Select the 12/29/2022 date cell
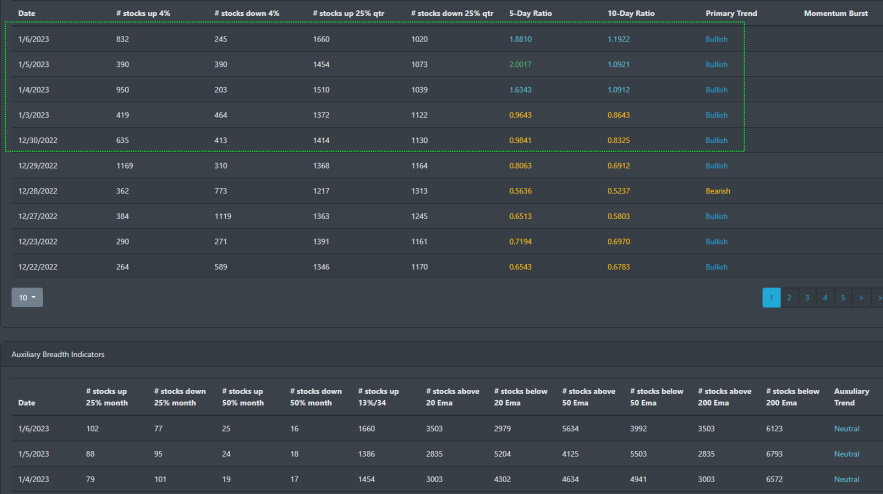883x494 pixels. (38, 166)
